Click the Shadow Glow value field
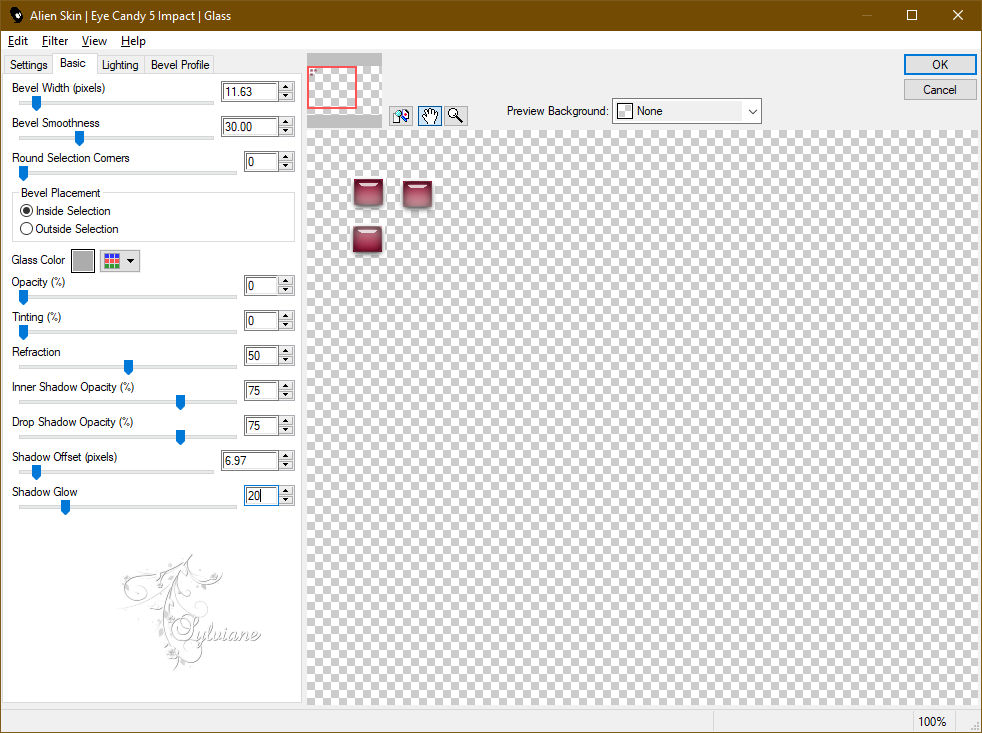 click(x=261, y=496)
